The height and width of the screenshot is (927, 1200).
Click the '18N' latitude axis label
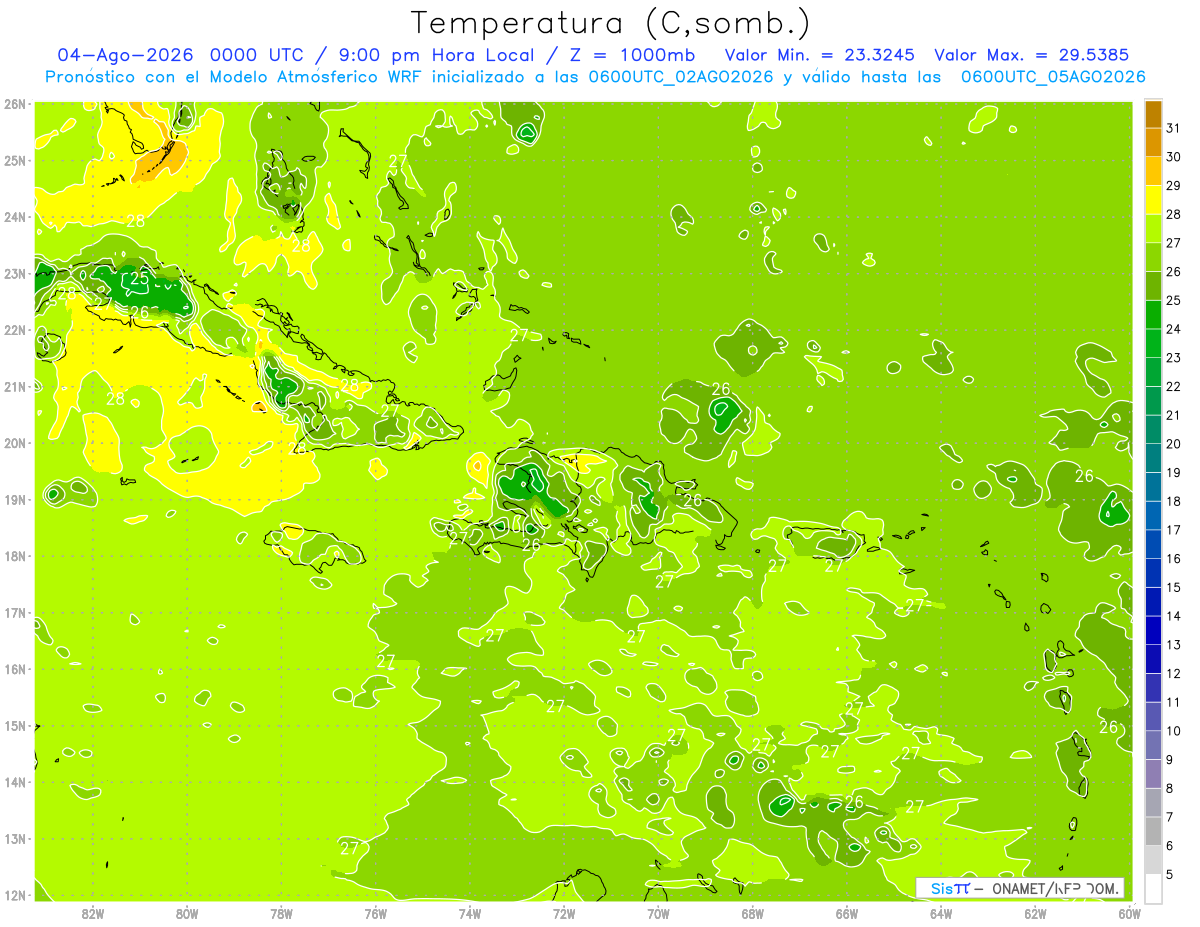click(x=15, y=556)
